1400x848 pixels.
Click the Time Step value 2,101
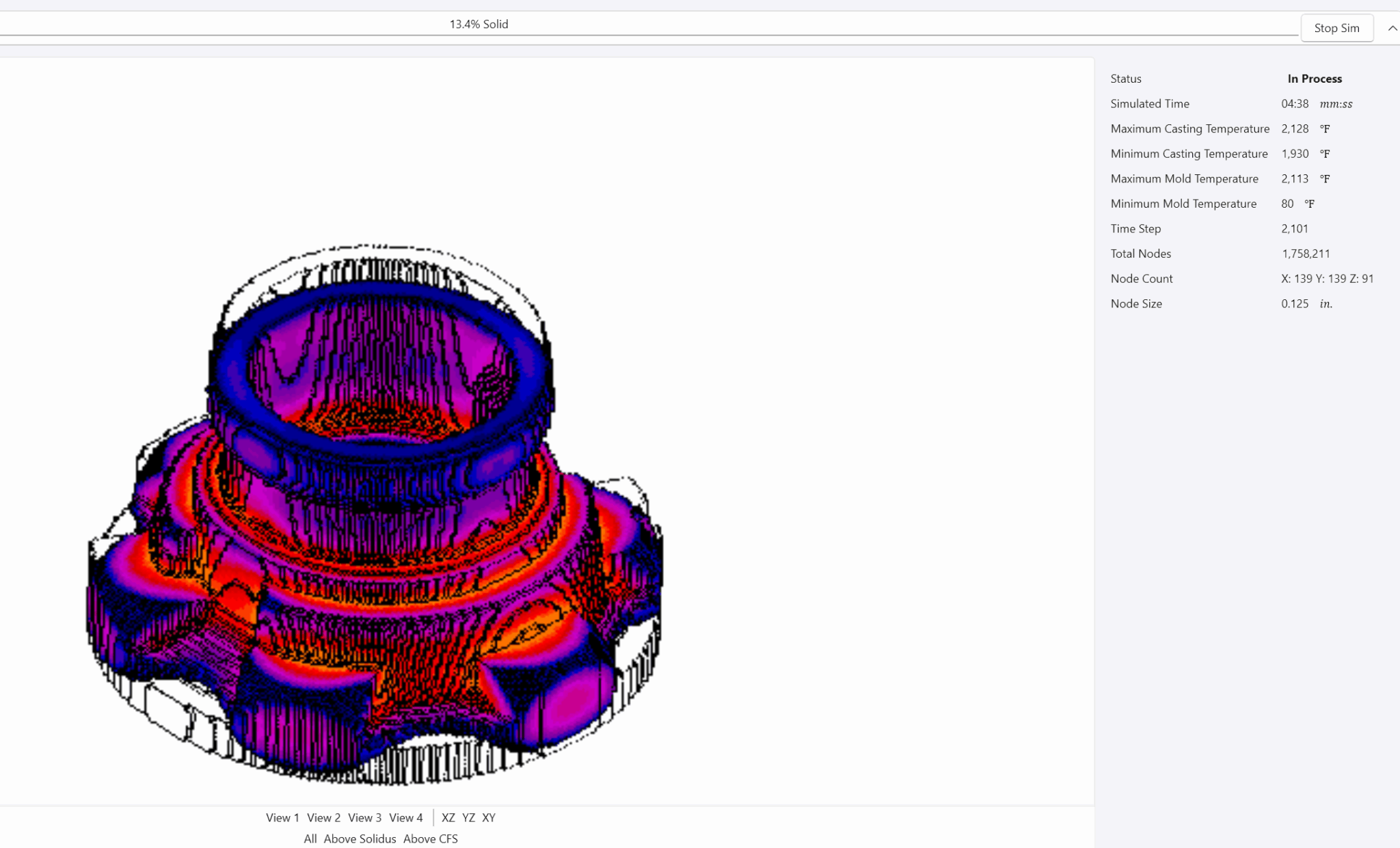point(1295,228)
